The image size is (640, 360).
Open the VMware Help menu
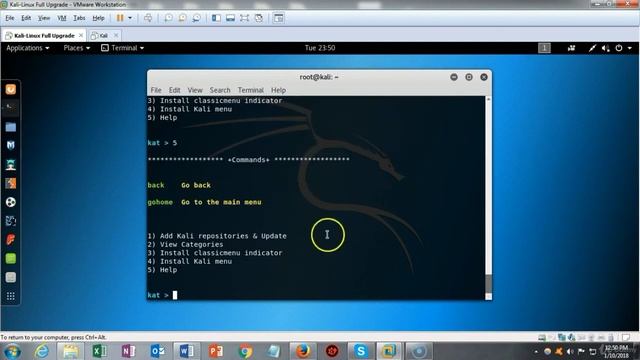[x=98, y=18]
